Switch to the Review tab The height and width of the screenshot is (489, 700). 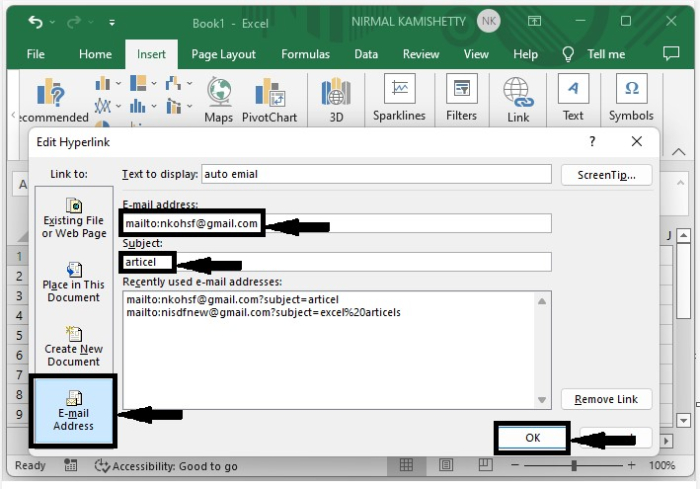point(421,54)
